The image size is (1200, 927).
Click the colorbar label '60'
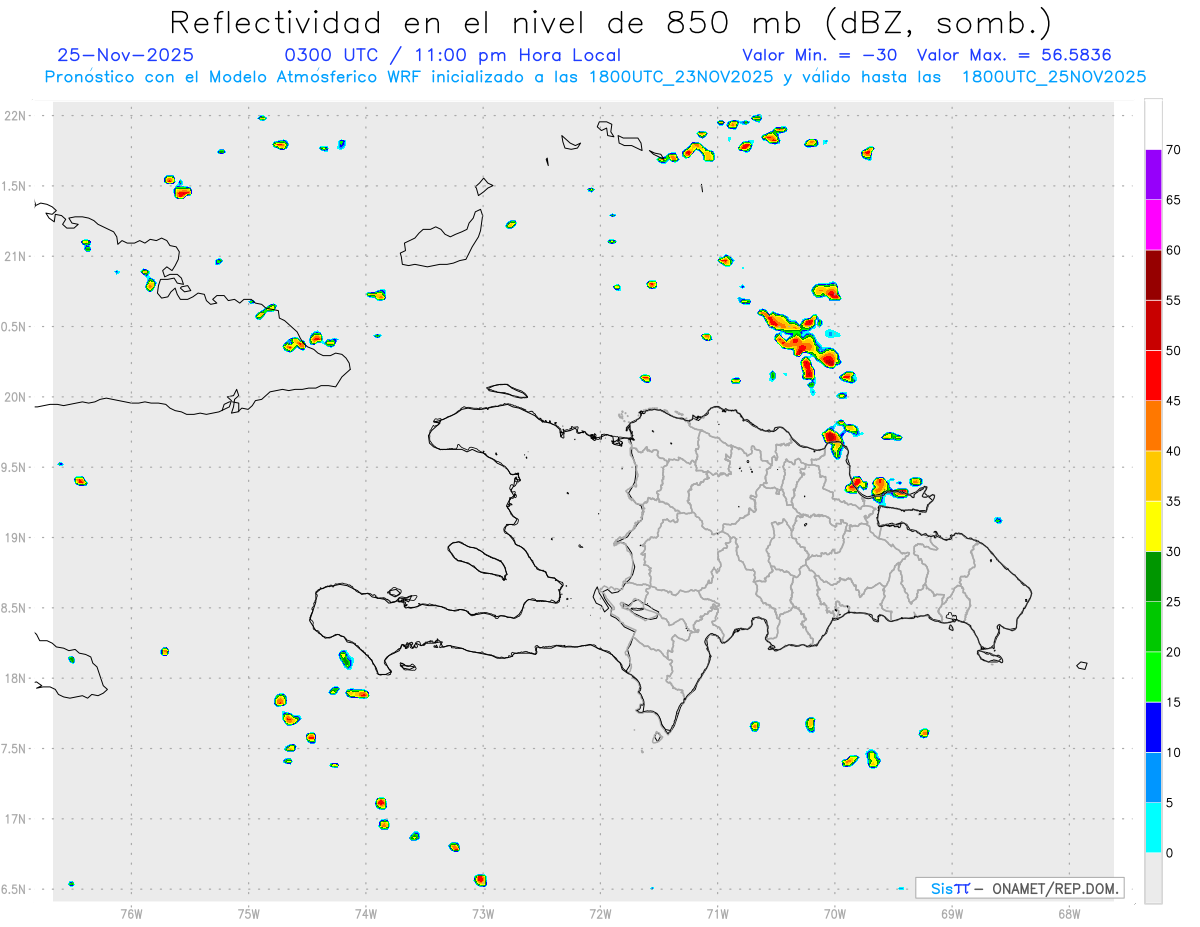pyautogui.click(x=1173, y=250)
